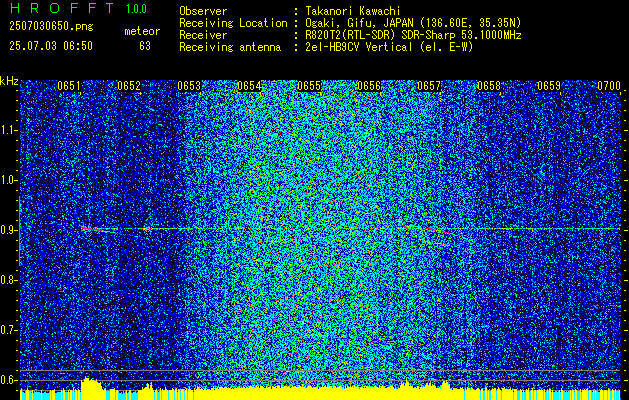Click the 0654 time marker
This screenshot has width=629, height=400.
click(249, 86)
